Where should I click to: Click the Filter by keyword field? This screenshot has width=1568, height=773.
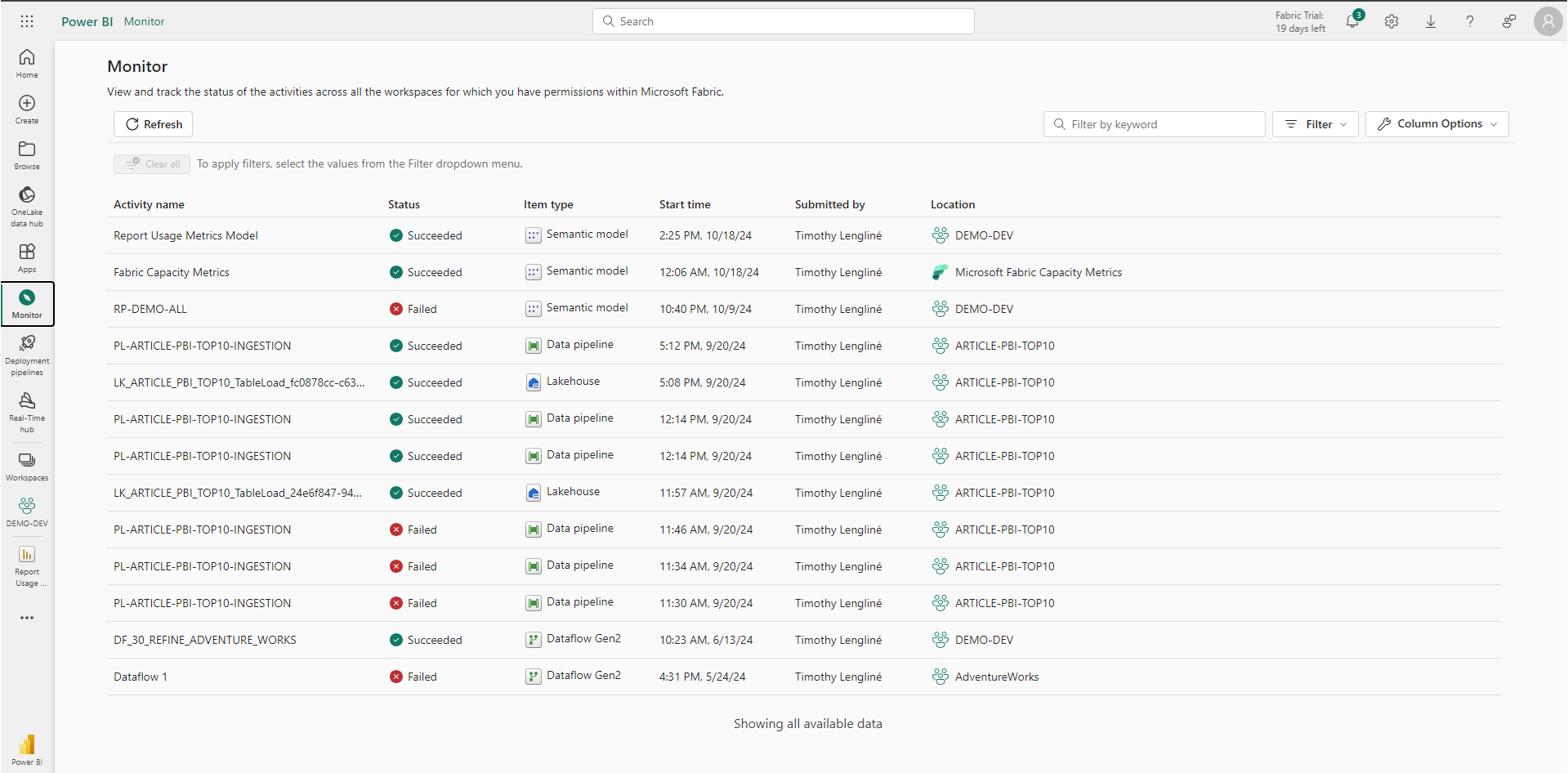pos(1155,124)
